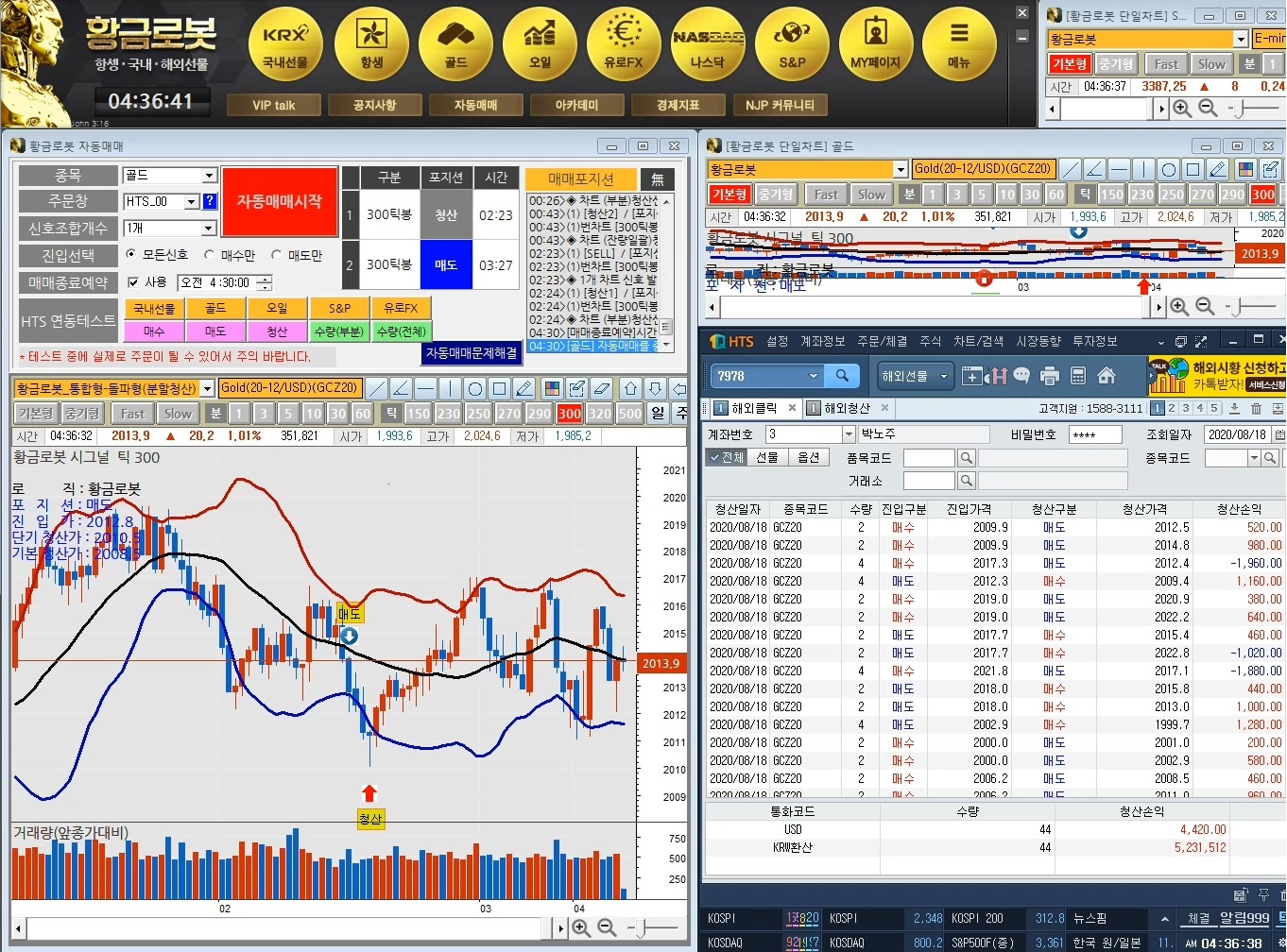Open the 항셍 round gold button
Screen dimensions: 1287x952
point(371,45)
